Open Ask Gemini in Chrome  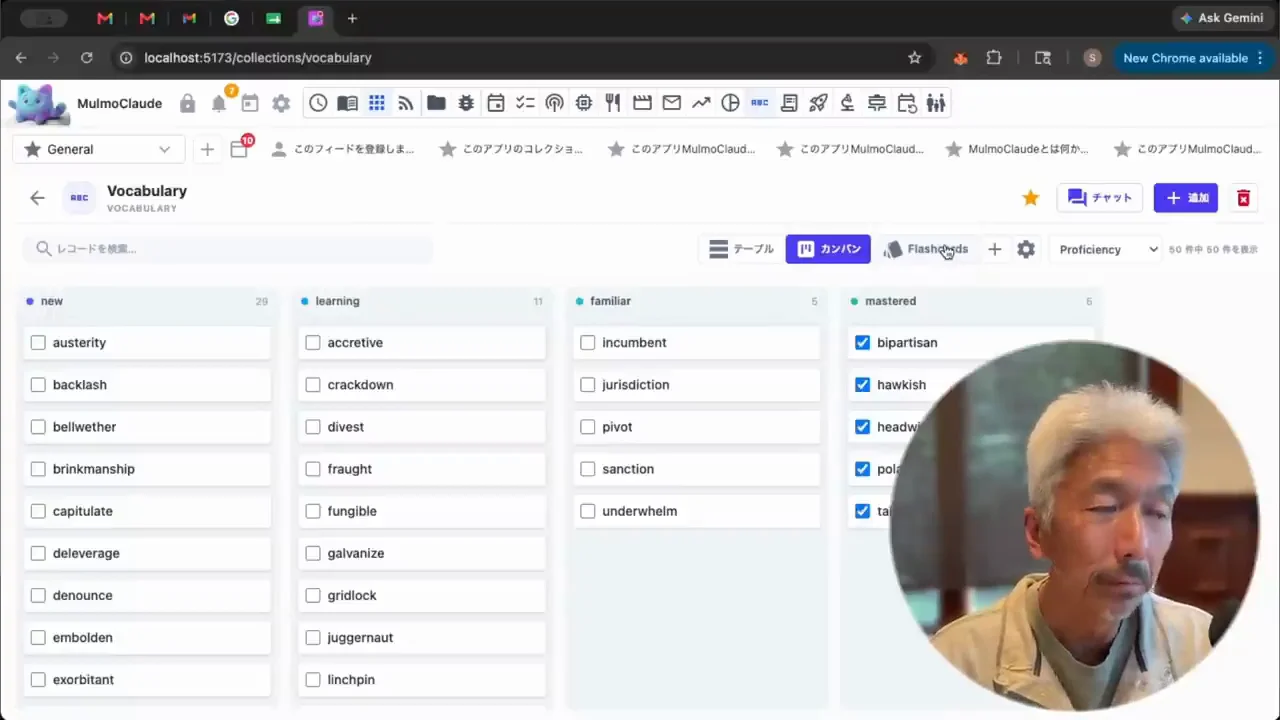point(1222,18)
